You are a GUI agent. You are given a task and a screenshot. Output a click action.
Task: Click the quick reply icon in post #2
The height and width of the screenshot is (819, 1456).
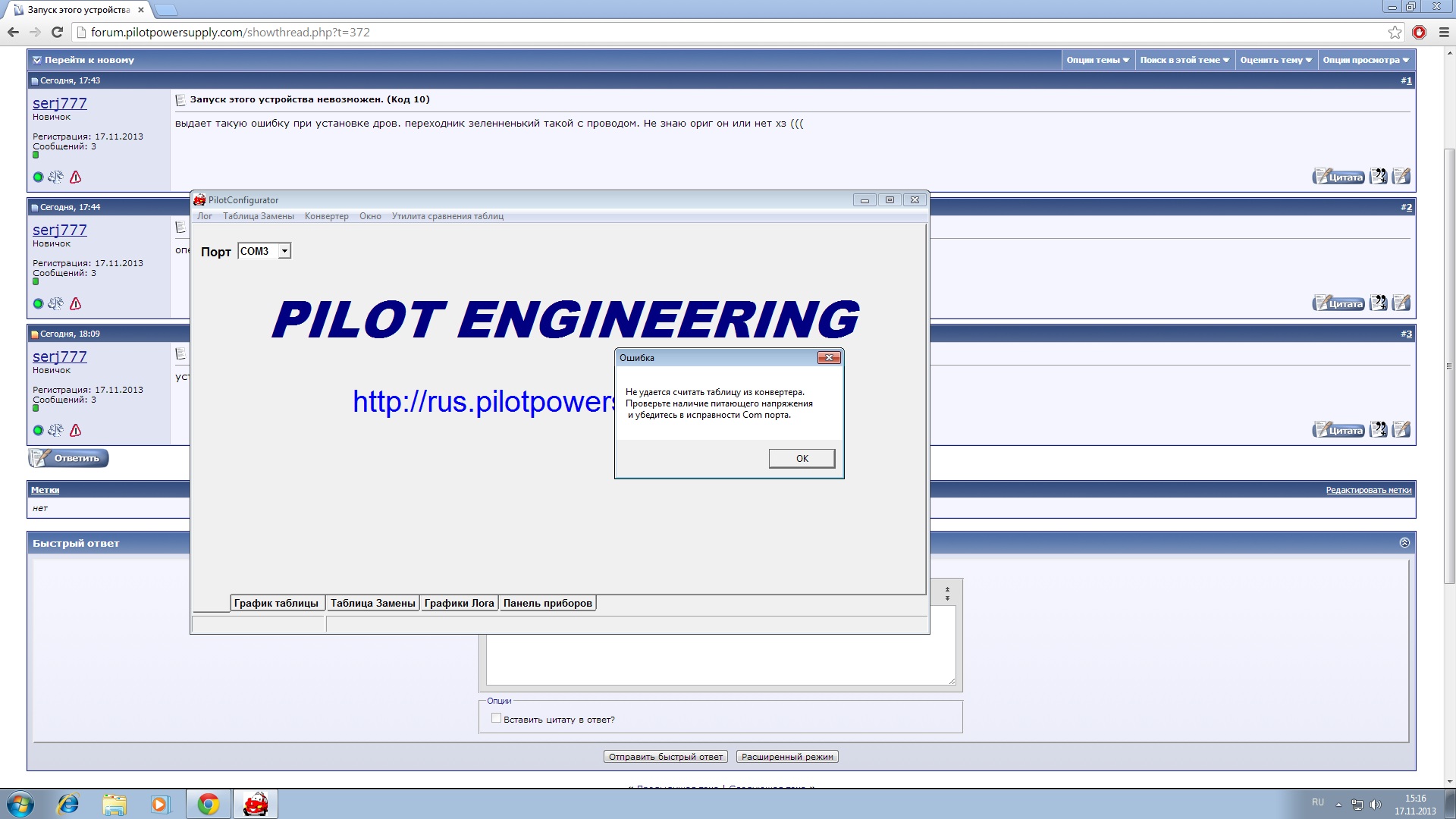tap(1401, 303)
